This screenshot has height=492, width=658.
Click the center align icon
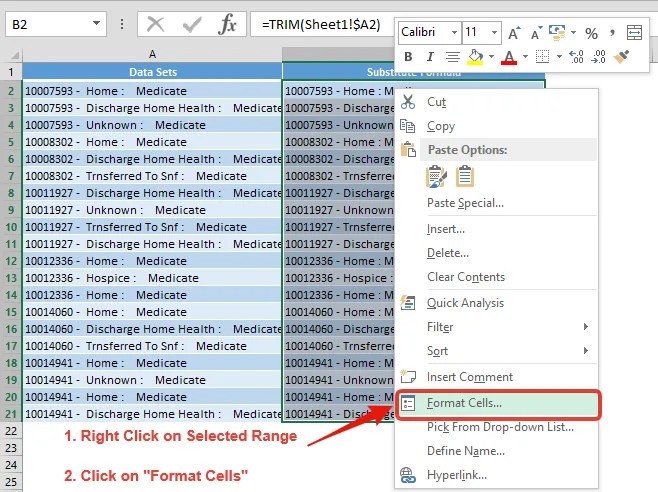(x=452, y=57)
